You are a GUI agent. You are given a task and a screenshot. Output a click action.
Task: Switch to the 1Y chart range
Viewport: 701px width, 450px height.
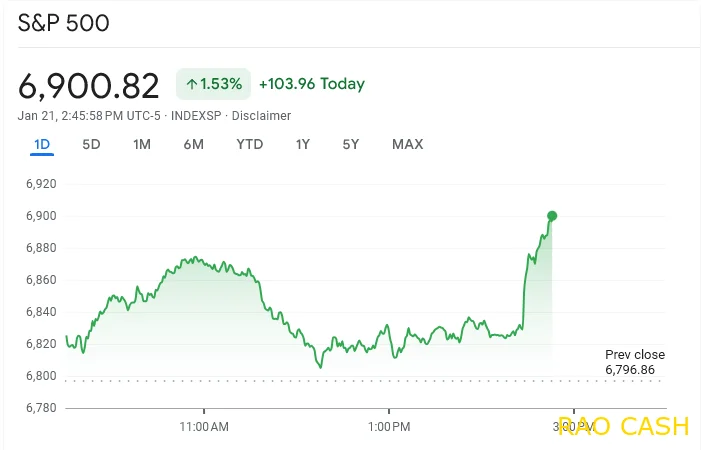[302, 144]
